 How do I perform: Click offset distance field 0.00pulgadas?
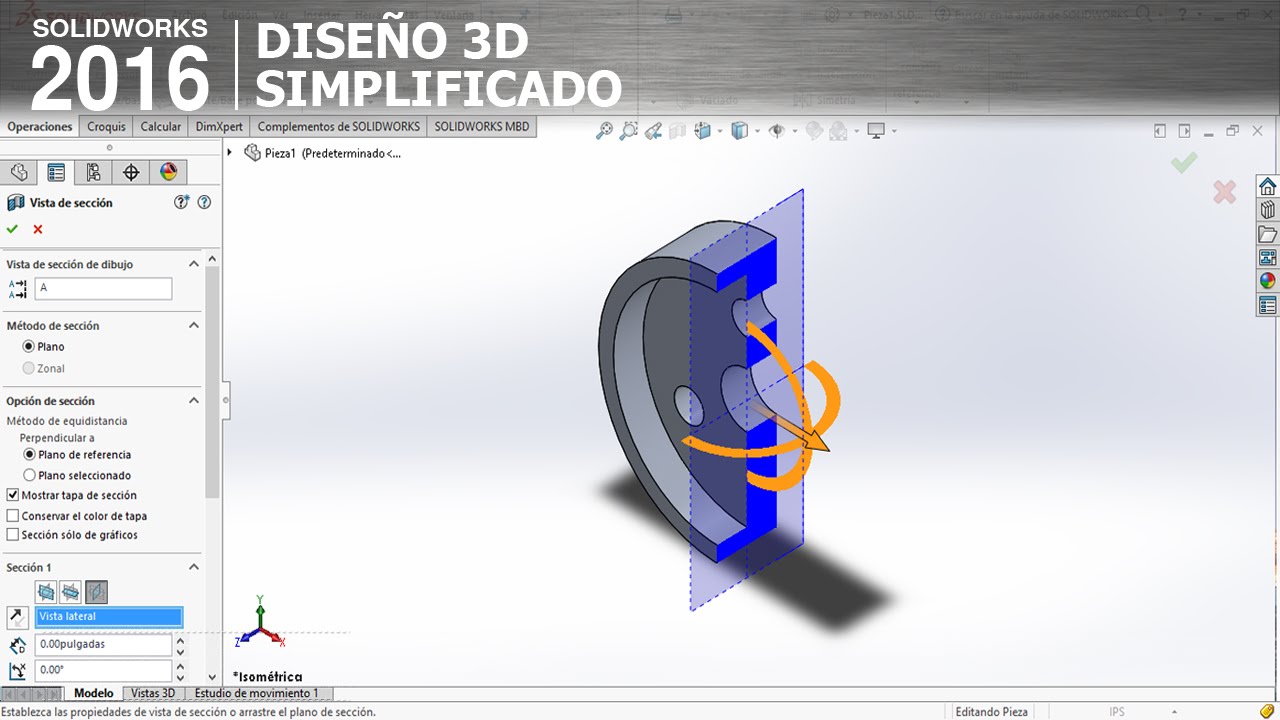click(x=103, y=644)
